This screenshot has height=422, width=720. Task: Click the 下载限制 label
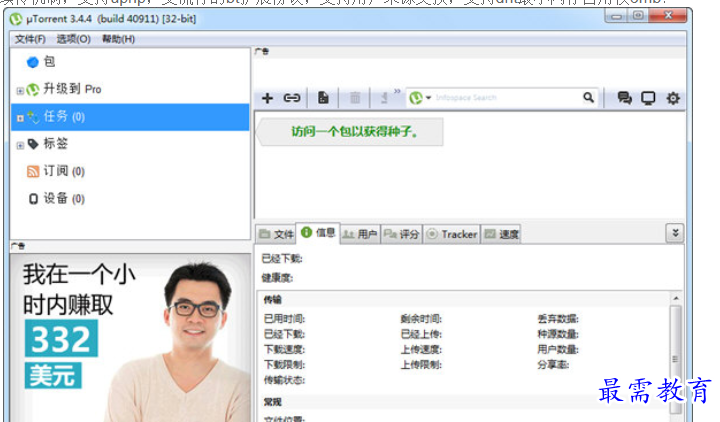click(x=284, y=365)
